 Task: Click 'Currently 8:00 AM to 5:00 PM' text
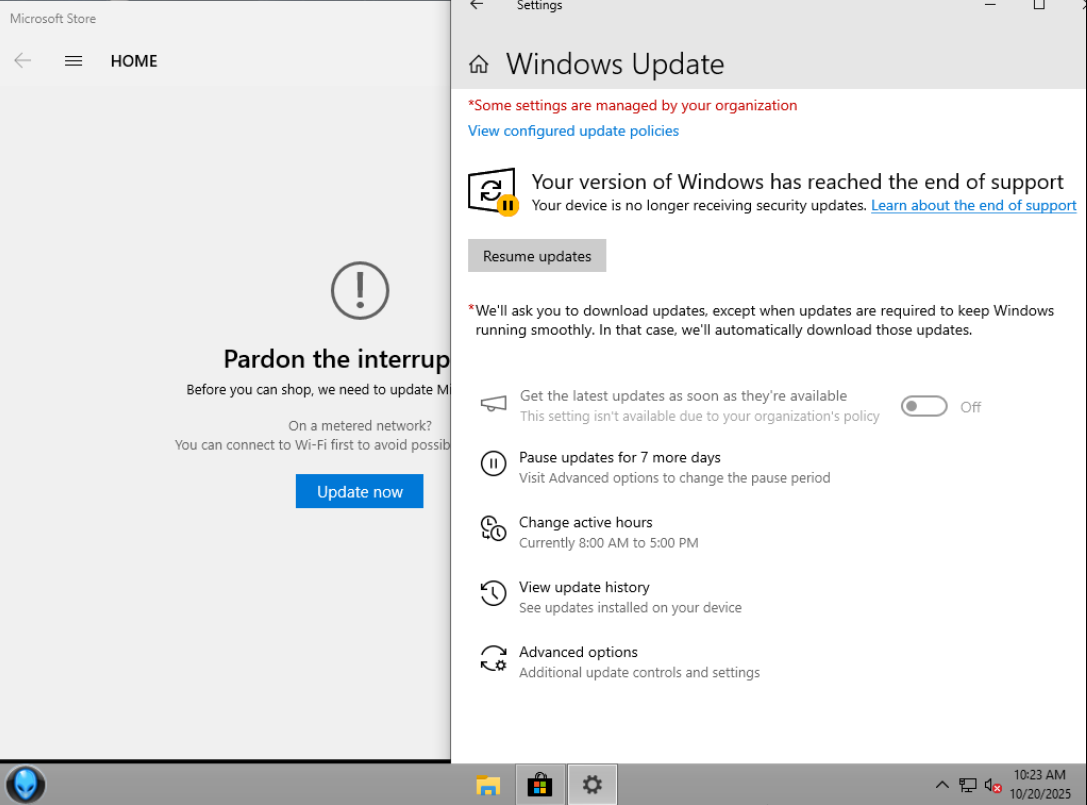609,543
